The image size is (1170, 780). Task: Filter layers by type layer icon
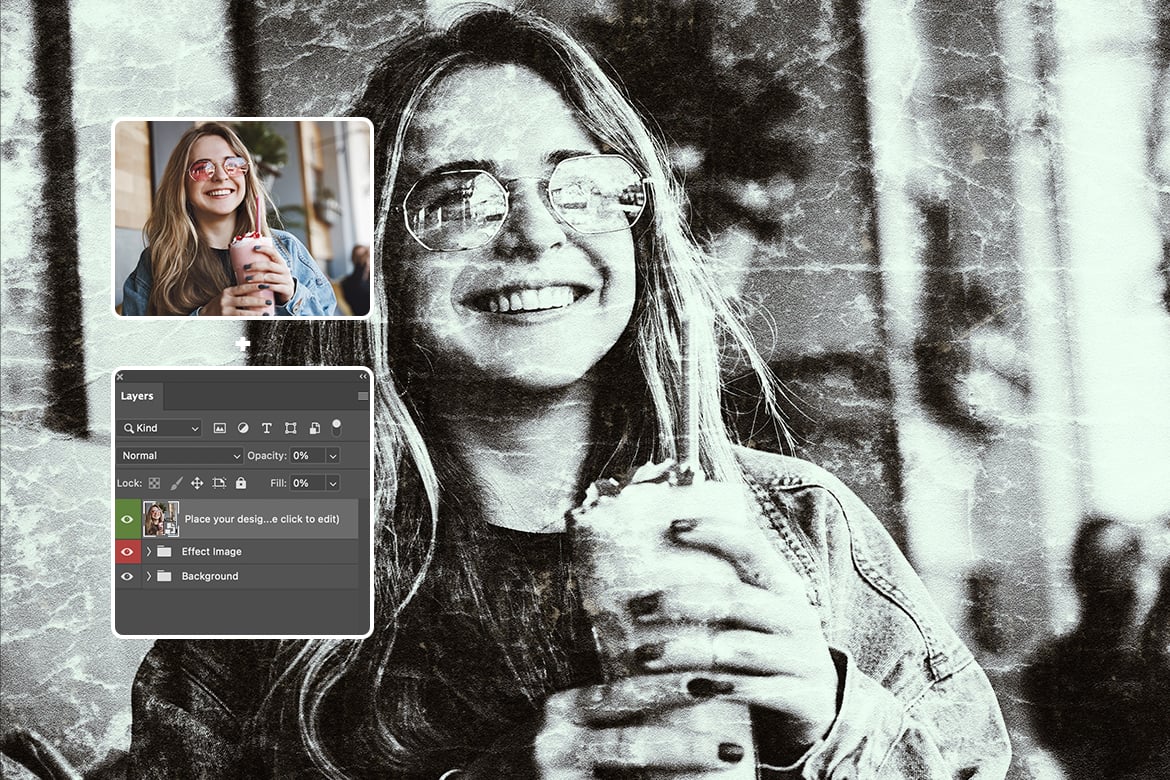(x=266, y=428)
